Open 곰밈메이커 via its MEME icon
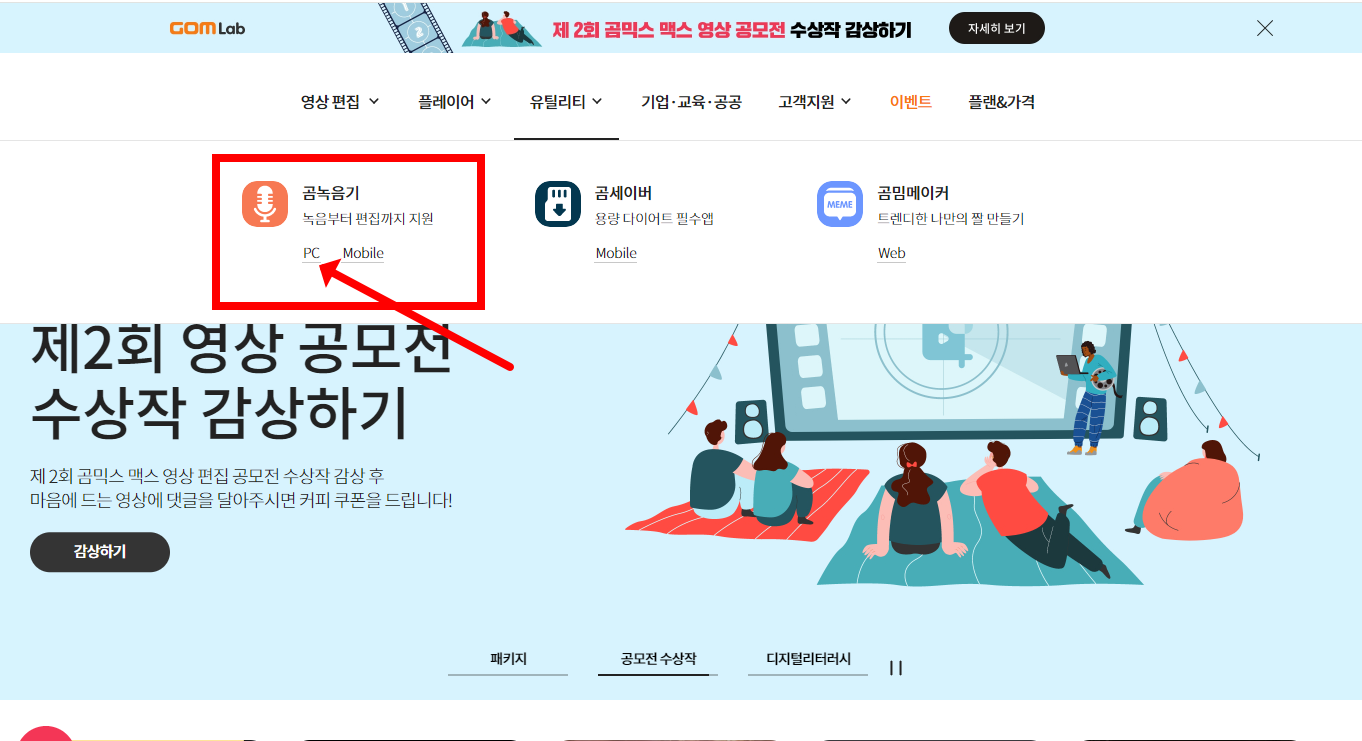1362x741 pixels. 839,205
